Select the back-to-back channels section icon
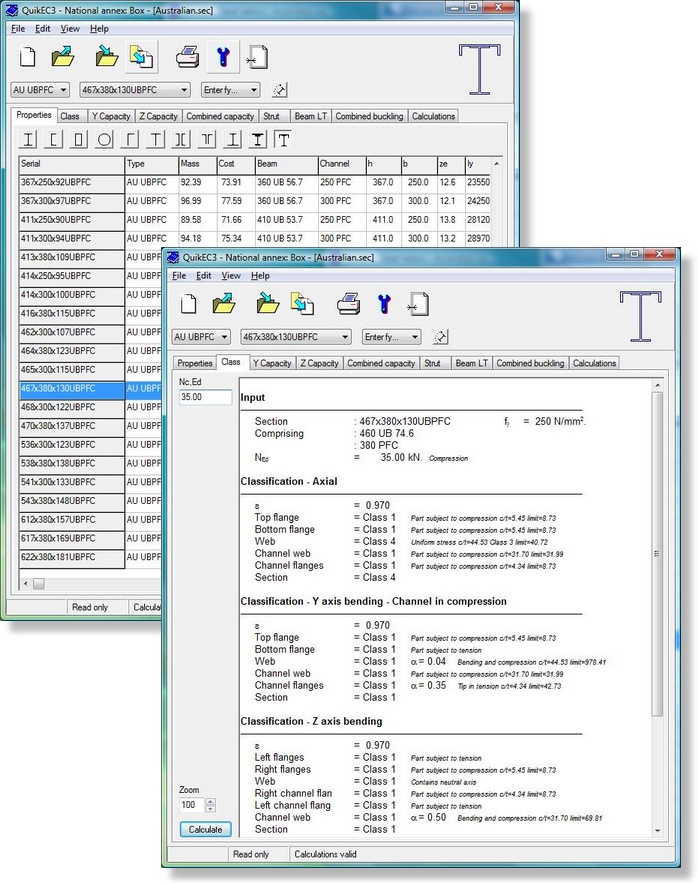The image size is (699, 886). pos(181,140)
